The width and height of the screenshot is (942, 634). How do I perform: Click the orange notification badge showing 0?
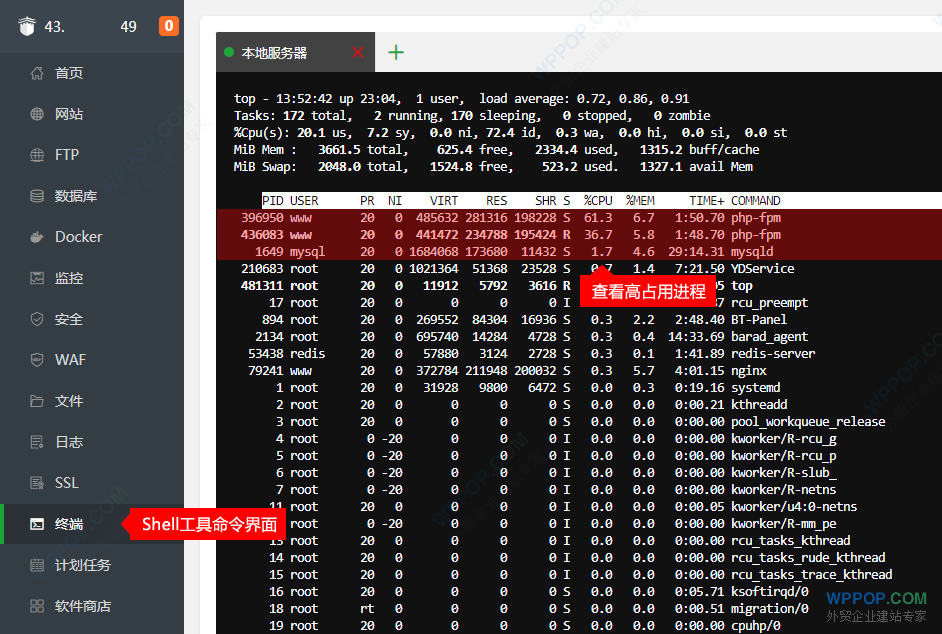point(169,26)
